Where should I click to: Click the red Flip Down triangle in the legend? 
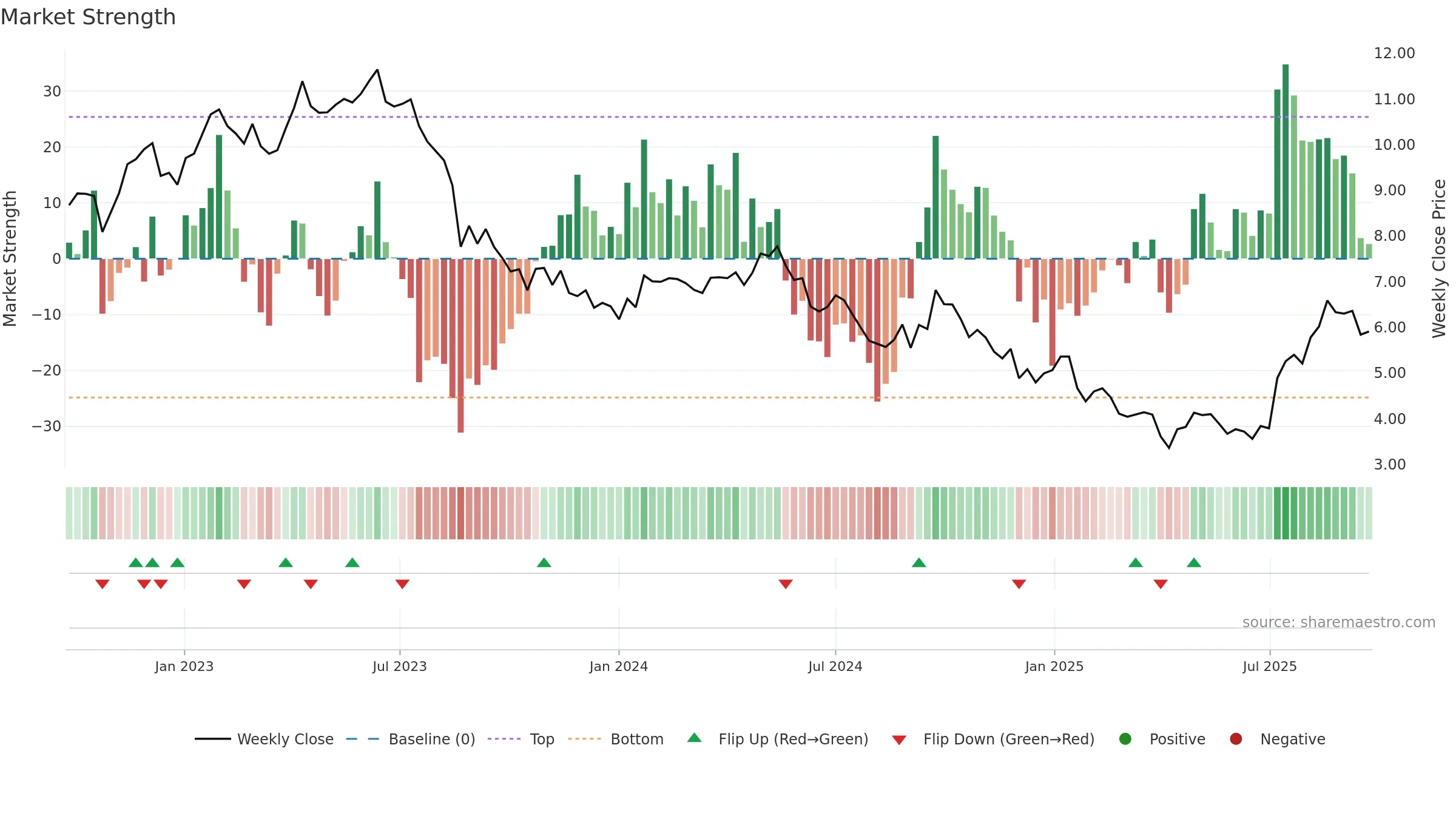(x=899, y=740)
